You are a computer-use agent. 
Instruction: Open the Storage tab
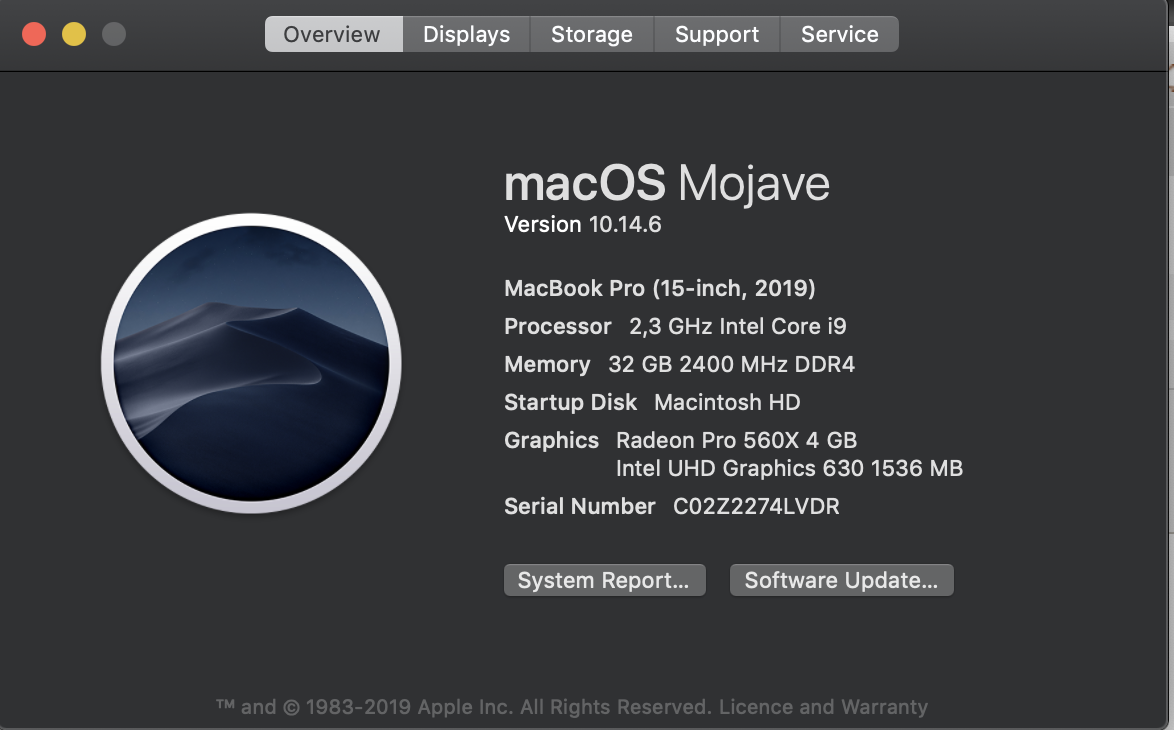(592, 34)
